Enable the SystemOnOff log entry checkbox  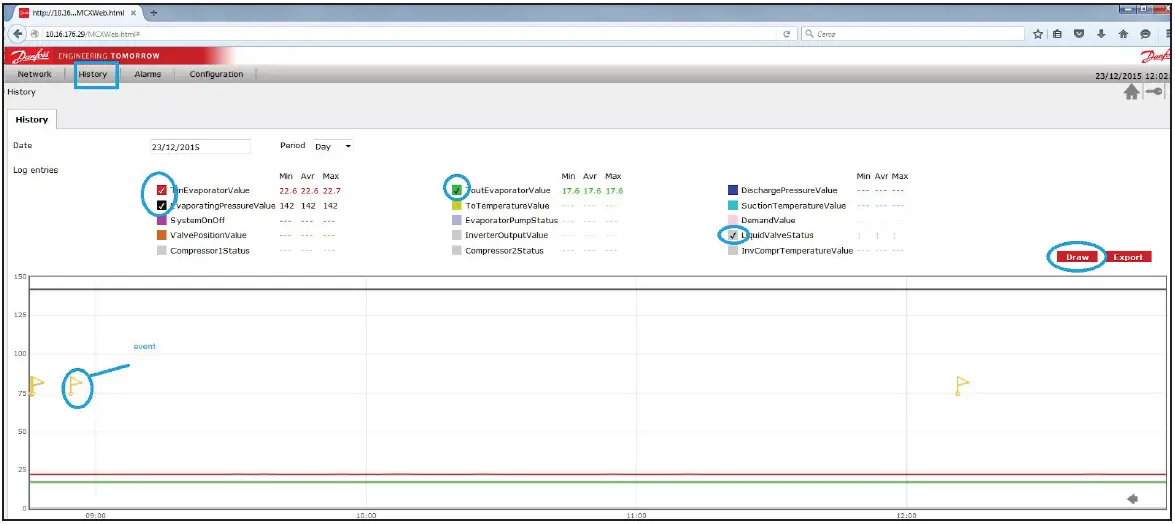[x=161, y=220]
